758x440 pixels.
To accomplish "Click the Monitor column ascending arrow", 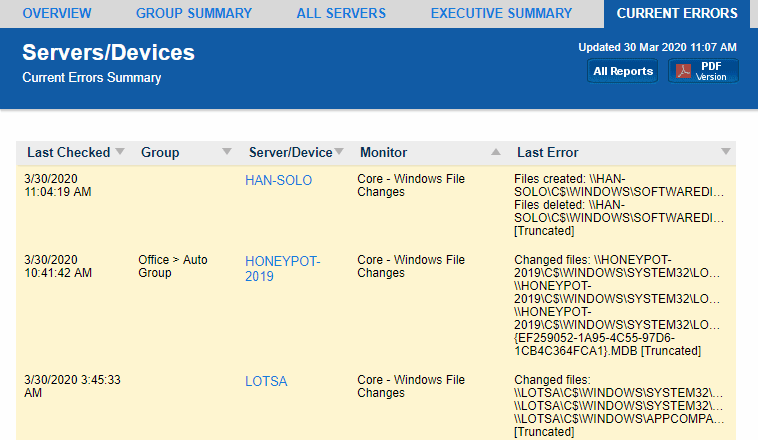I will coord(496,152).
